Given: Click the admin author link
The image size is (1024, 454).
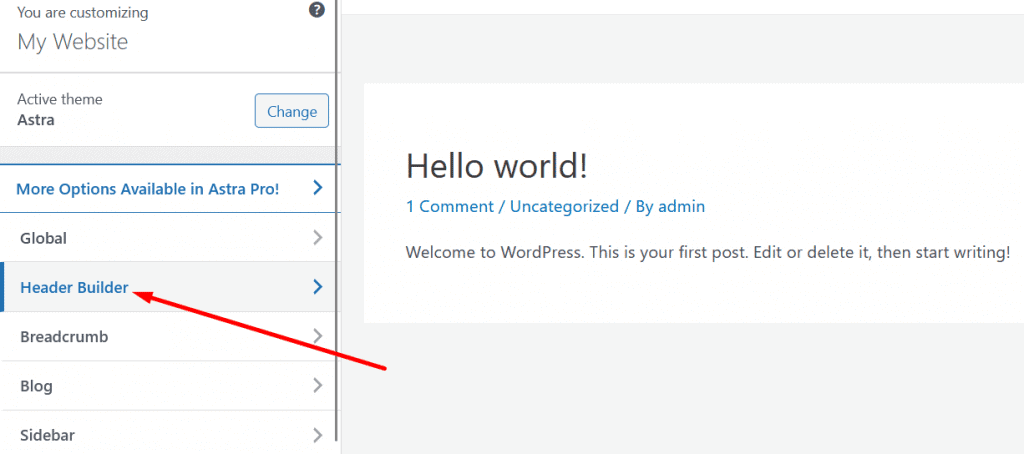Looking at the screenshot, I should coord(681,206).
